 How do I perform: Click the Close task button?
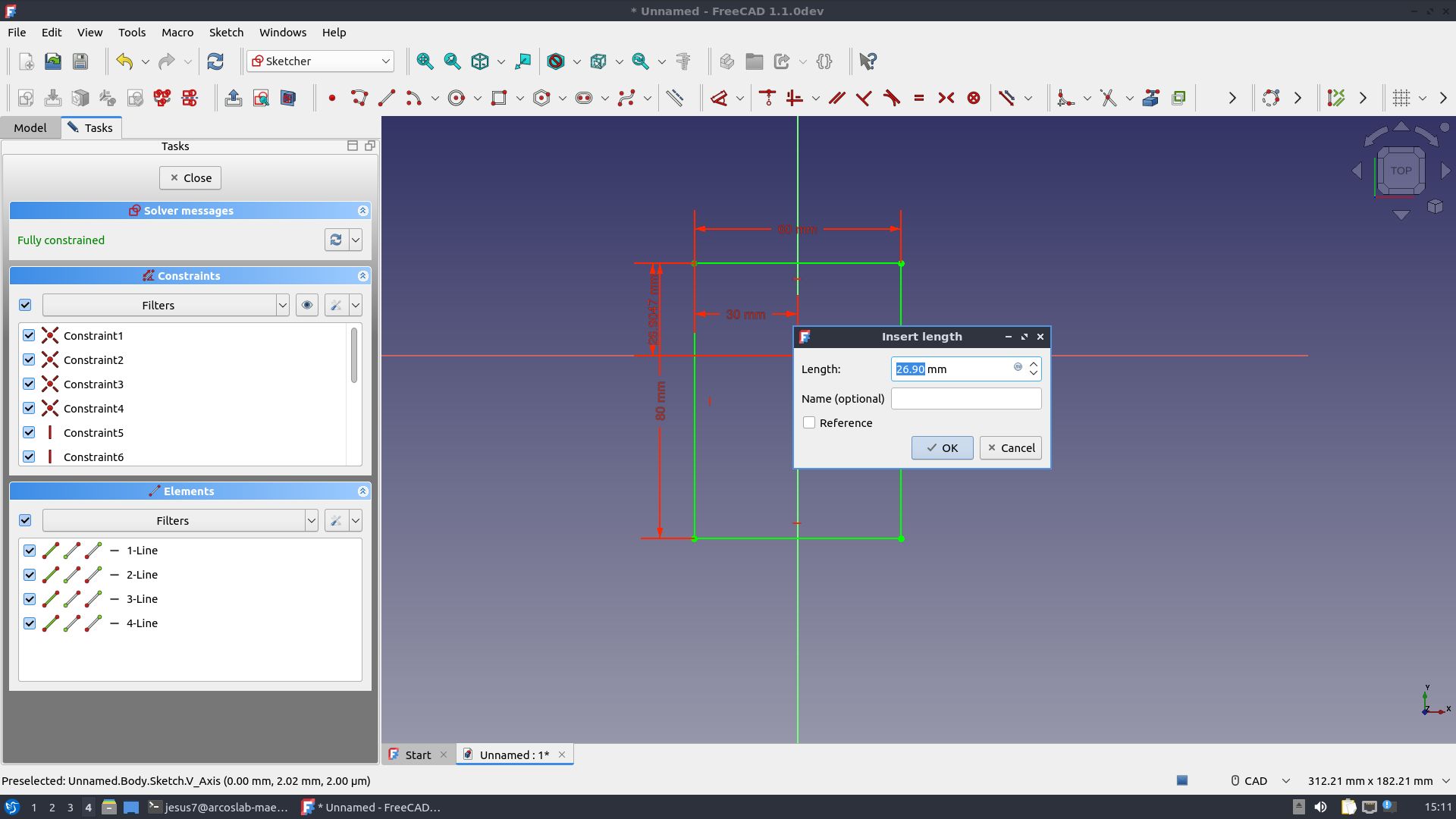click(190, 177)
